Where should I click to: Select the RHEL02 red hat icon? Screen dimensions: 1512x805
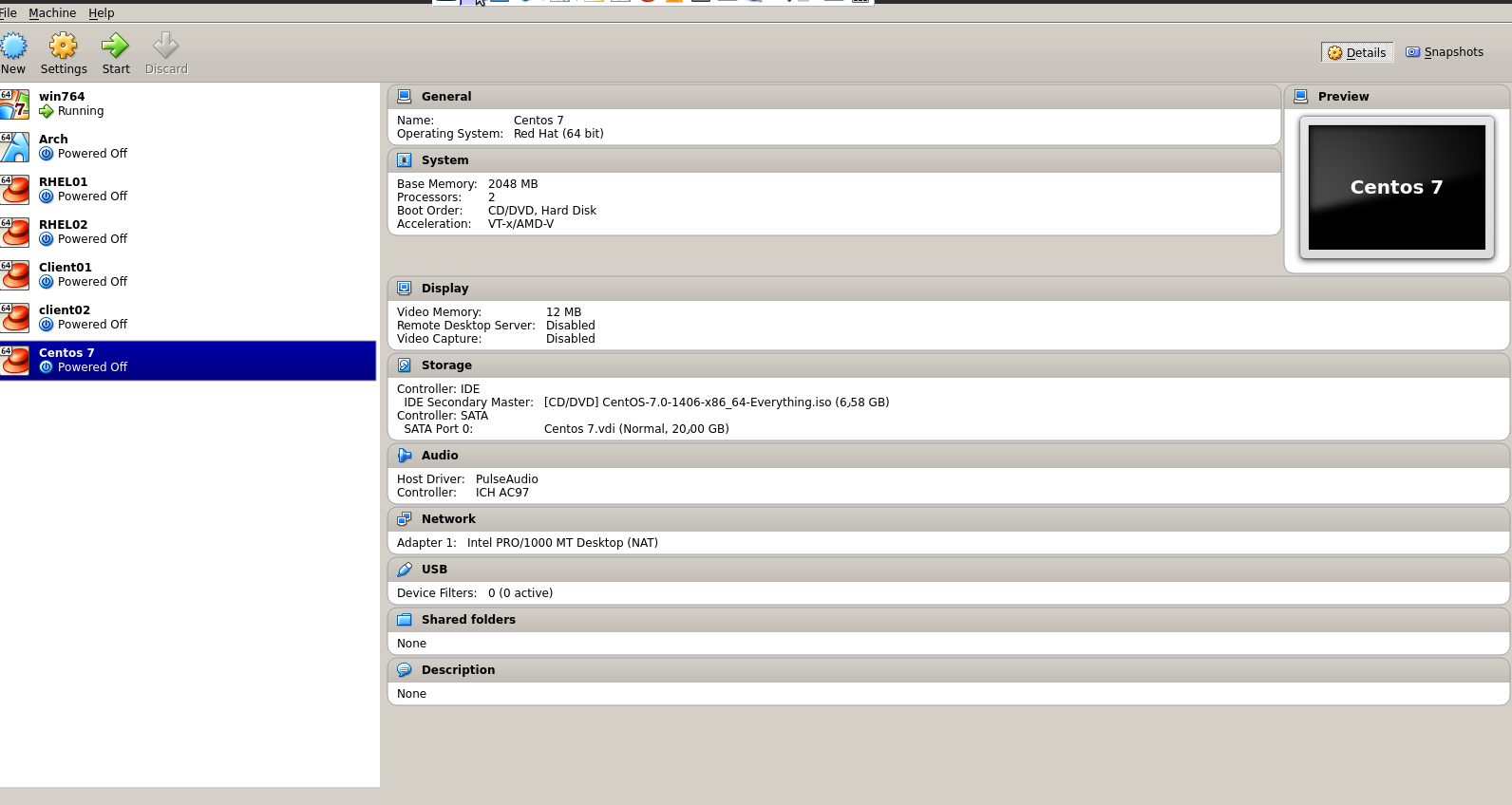pos(14,232)
